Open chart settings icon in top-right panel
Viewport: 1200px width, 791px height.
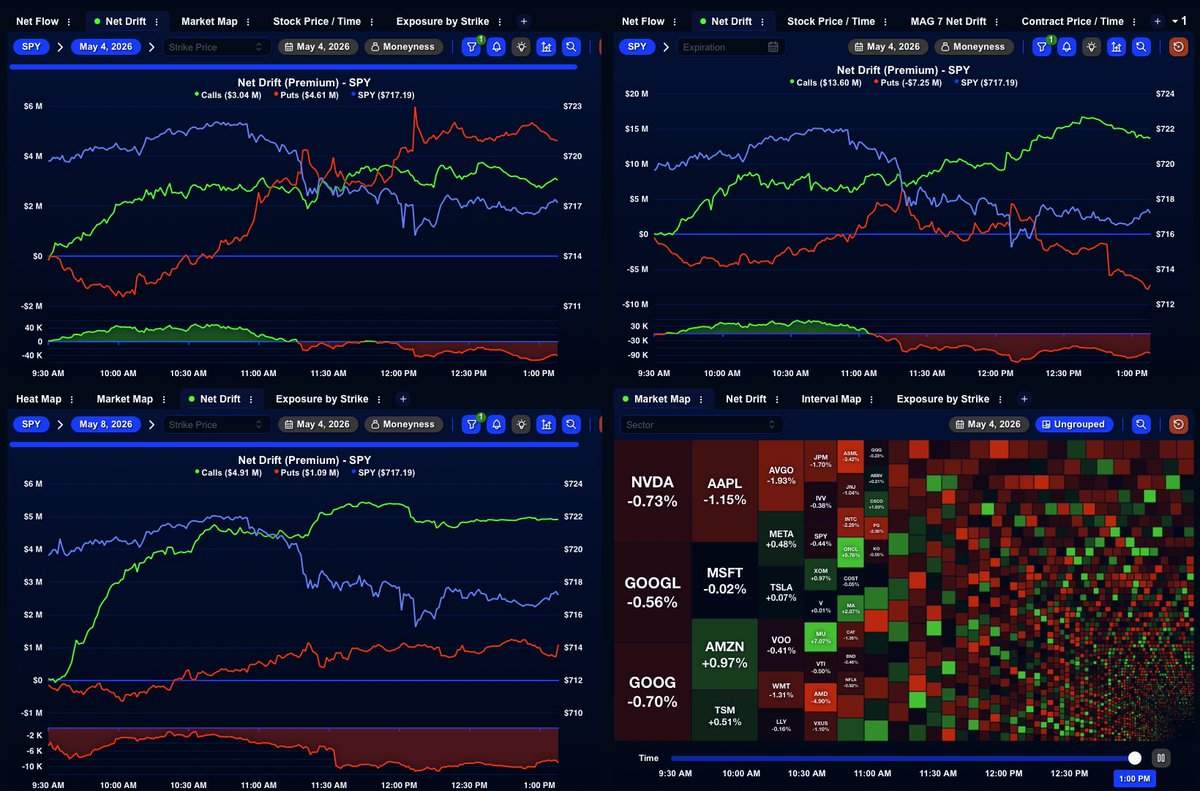point(1116,46)
